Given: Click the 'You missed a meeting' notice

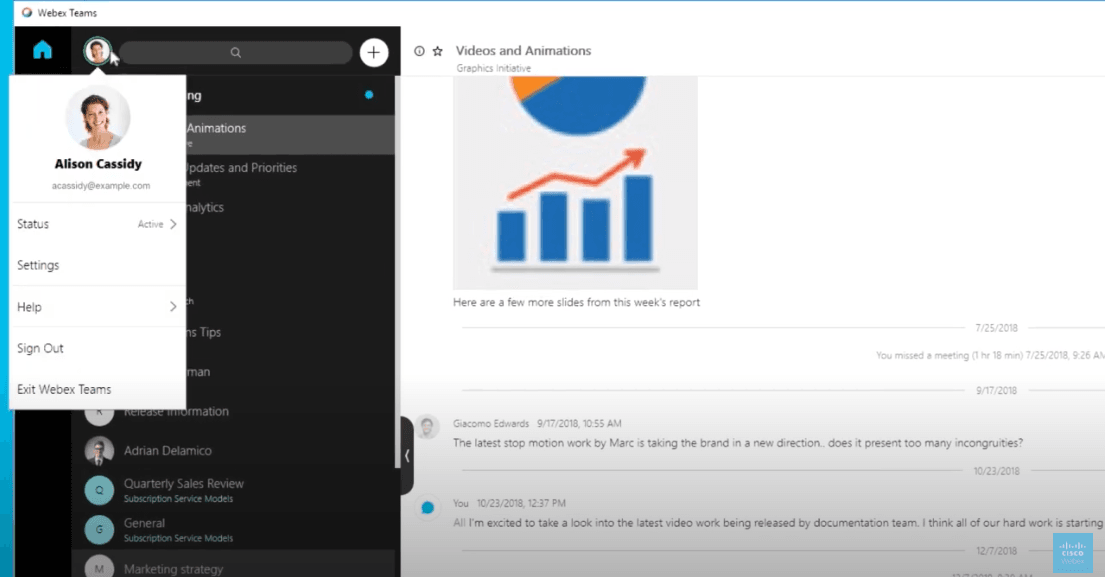Looking at the screenshot, I should [x=990, y=355].
